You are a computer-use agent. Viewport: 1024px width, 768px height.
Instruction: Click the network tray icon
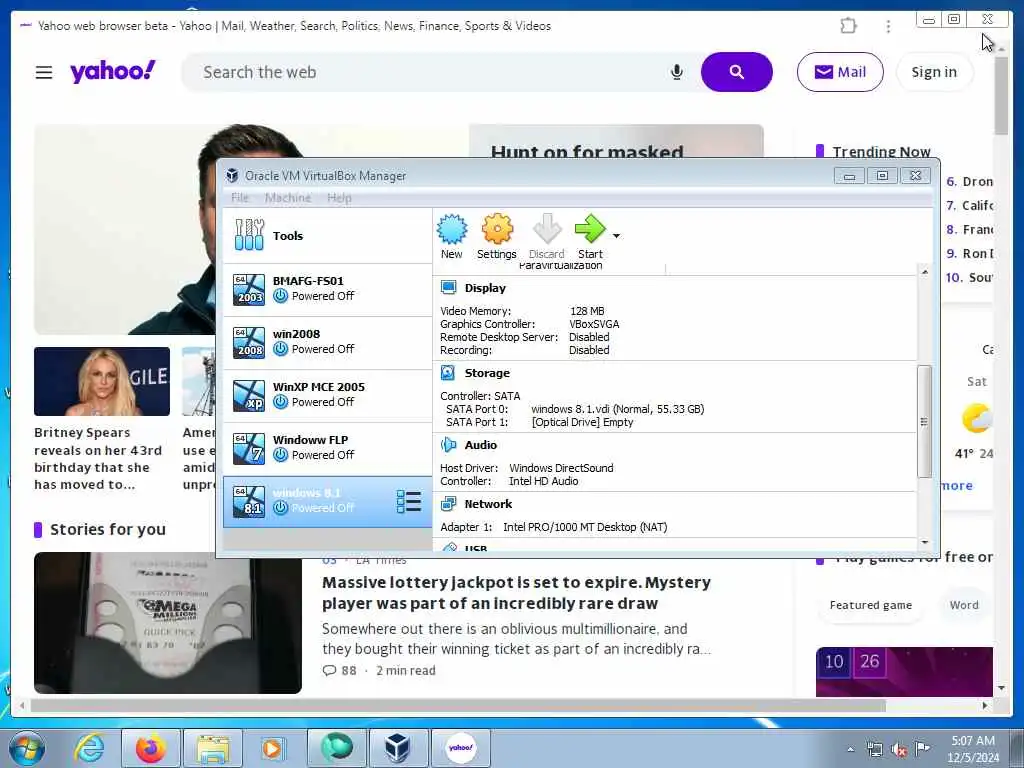coord(874,750)
